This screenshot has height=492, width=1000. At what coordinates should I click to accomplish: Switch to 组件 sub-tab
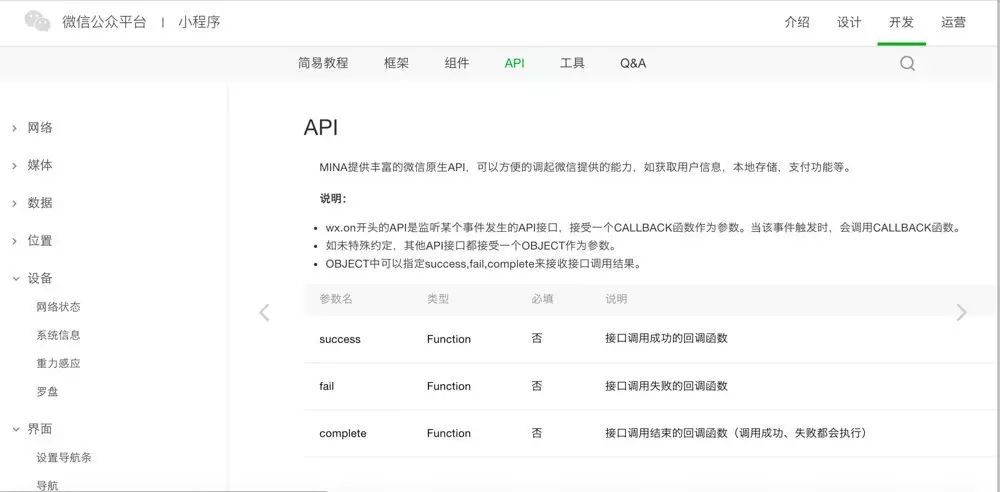click(x=457, y=63)
